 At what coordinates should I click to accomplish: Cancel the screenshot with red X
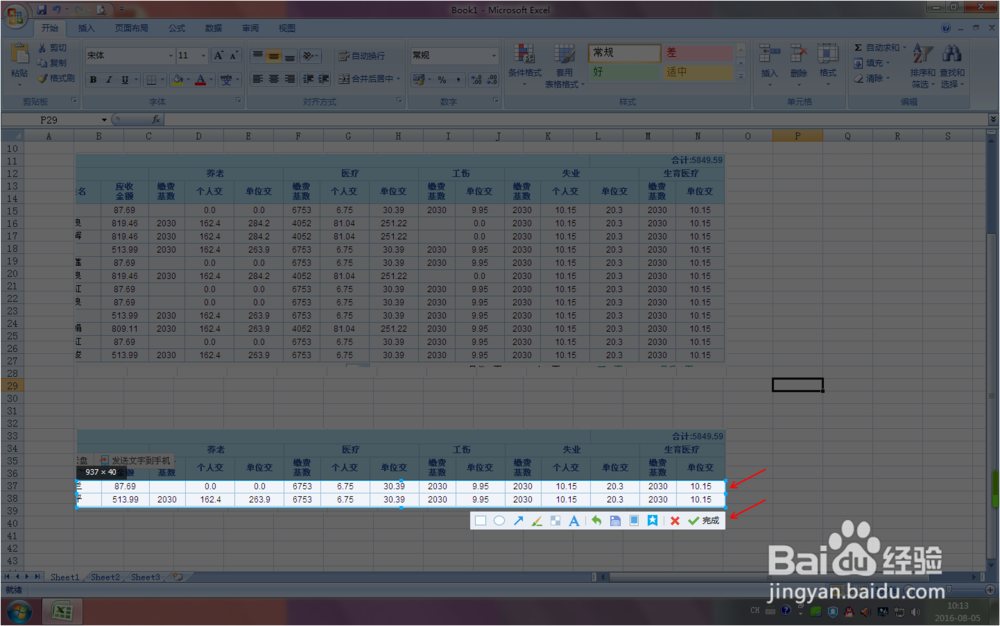(x=675, y=521)
